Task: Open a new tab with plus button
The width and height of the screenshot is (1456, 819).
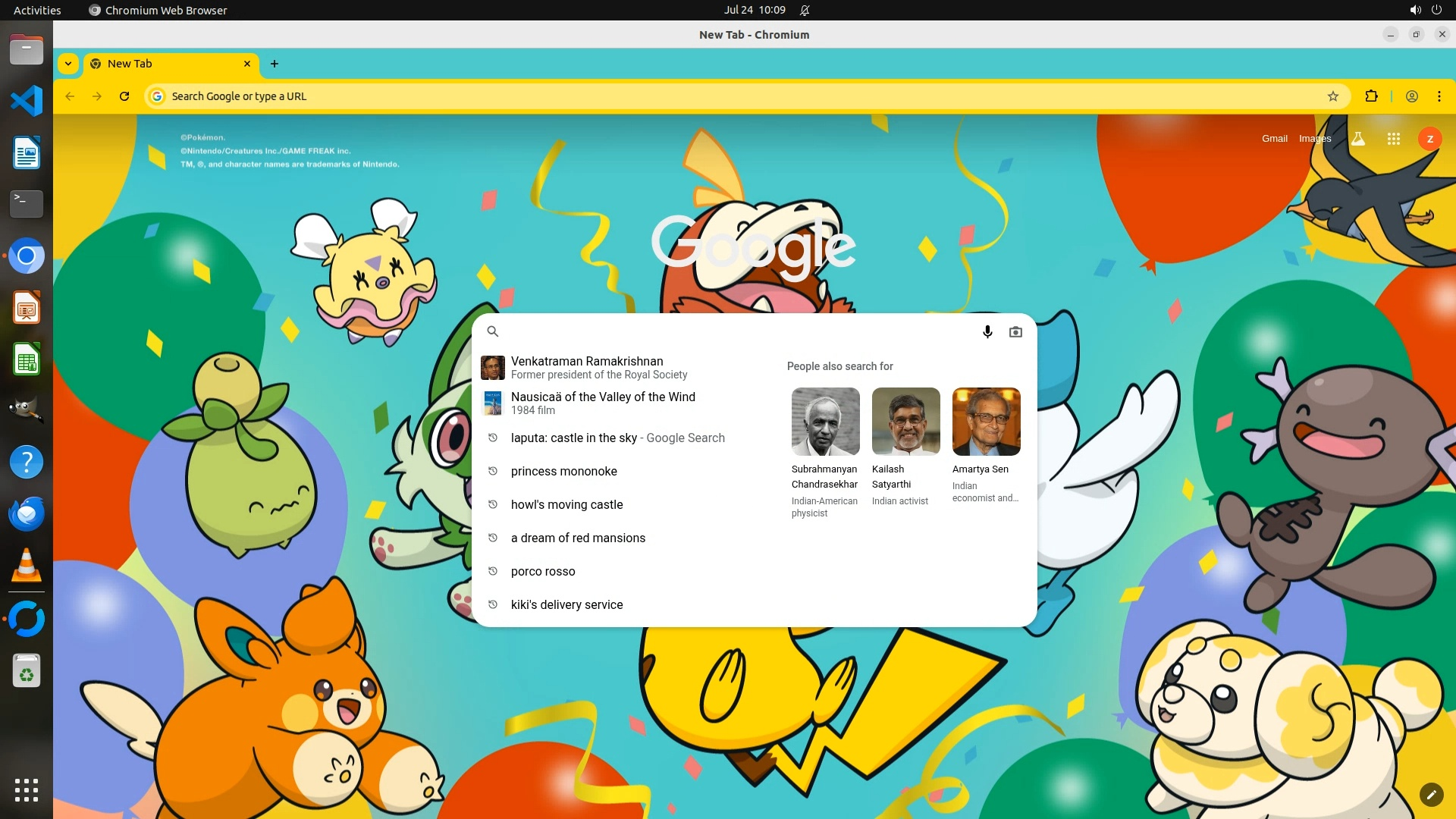Action: (x=275, y=64)
